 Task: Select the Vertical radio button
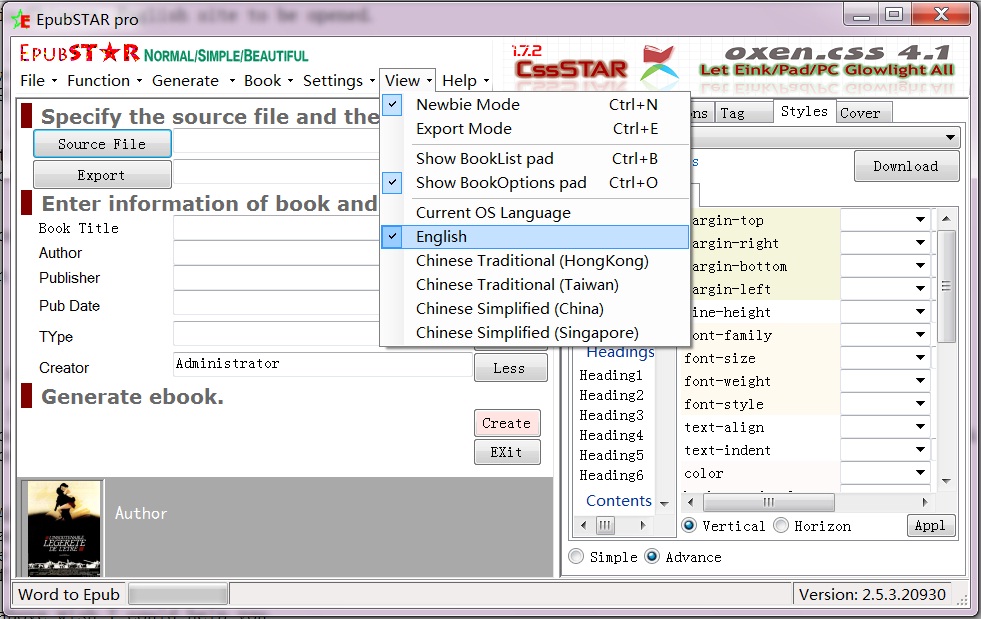pyautogui.click(x=689, y=526)
